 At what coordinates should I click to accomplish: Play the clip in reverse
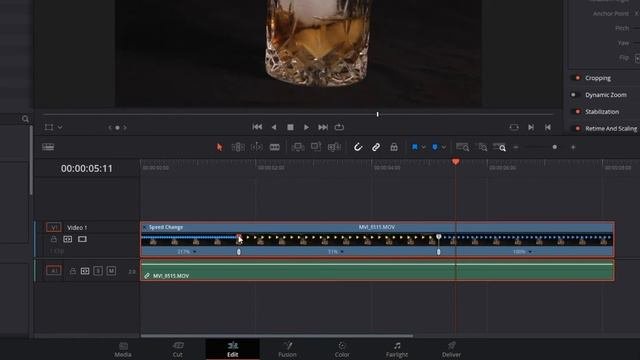click(274, 127)
